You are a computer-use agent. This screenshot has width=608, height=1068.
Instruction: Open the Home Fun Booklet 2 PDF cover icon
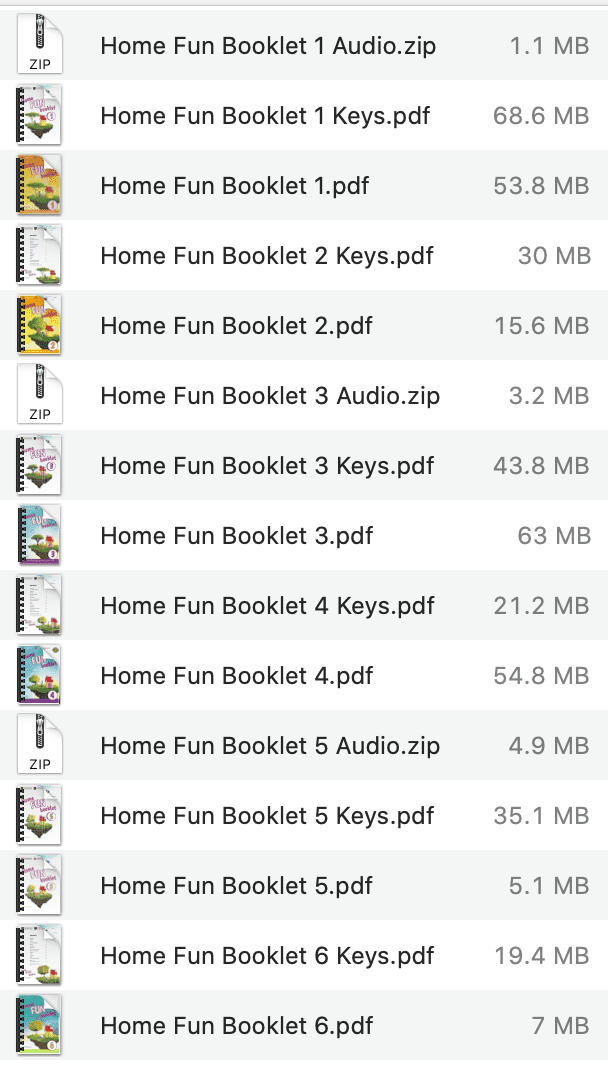tap(39, 325)
